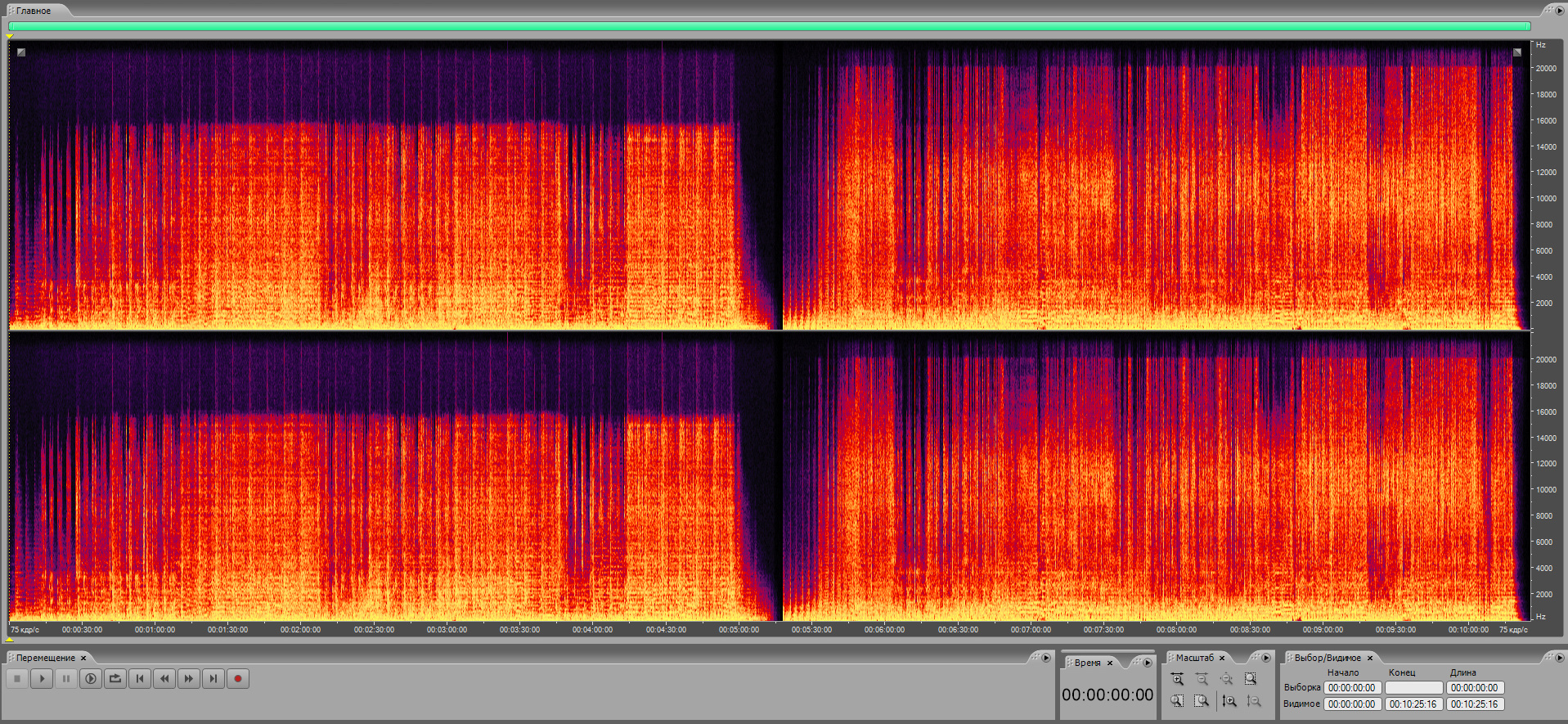Click Zoom Out Horizontally icon
The height and width of the screenshot is (724, 1568).
pos(1202,679)
